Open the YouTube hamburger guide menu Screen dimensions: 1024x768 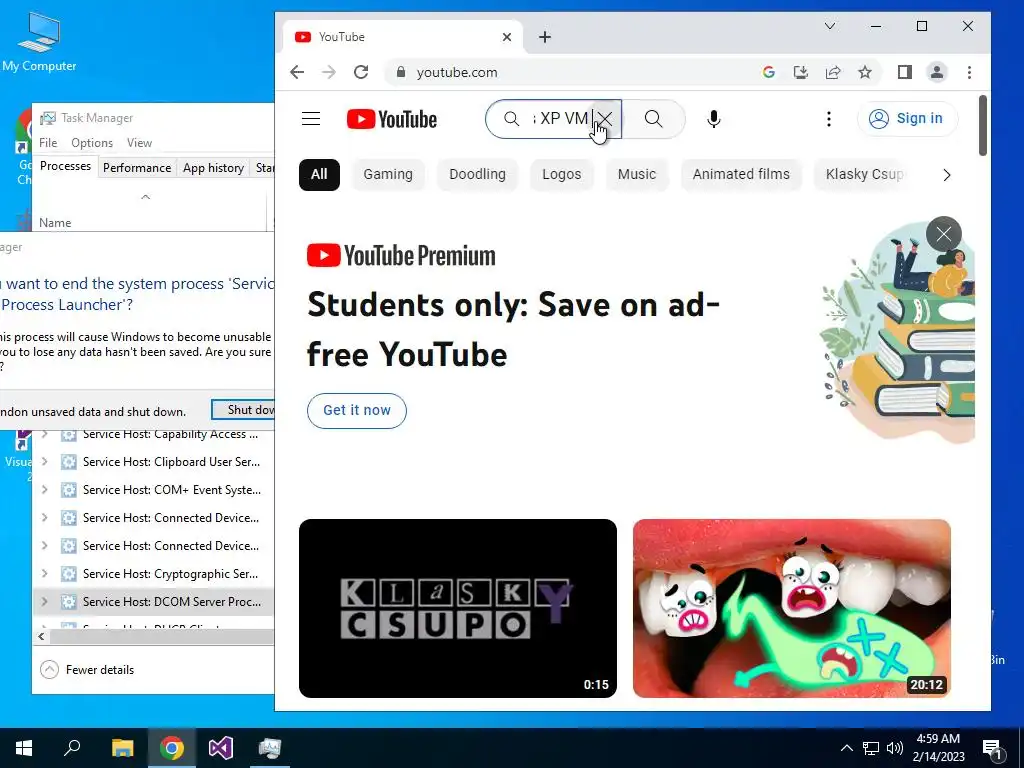311,119
